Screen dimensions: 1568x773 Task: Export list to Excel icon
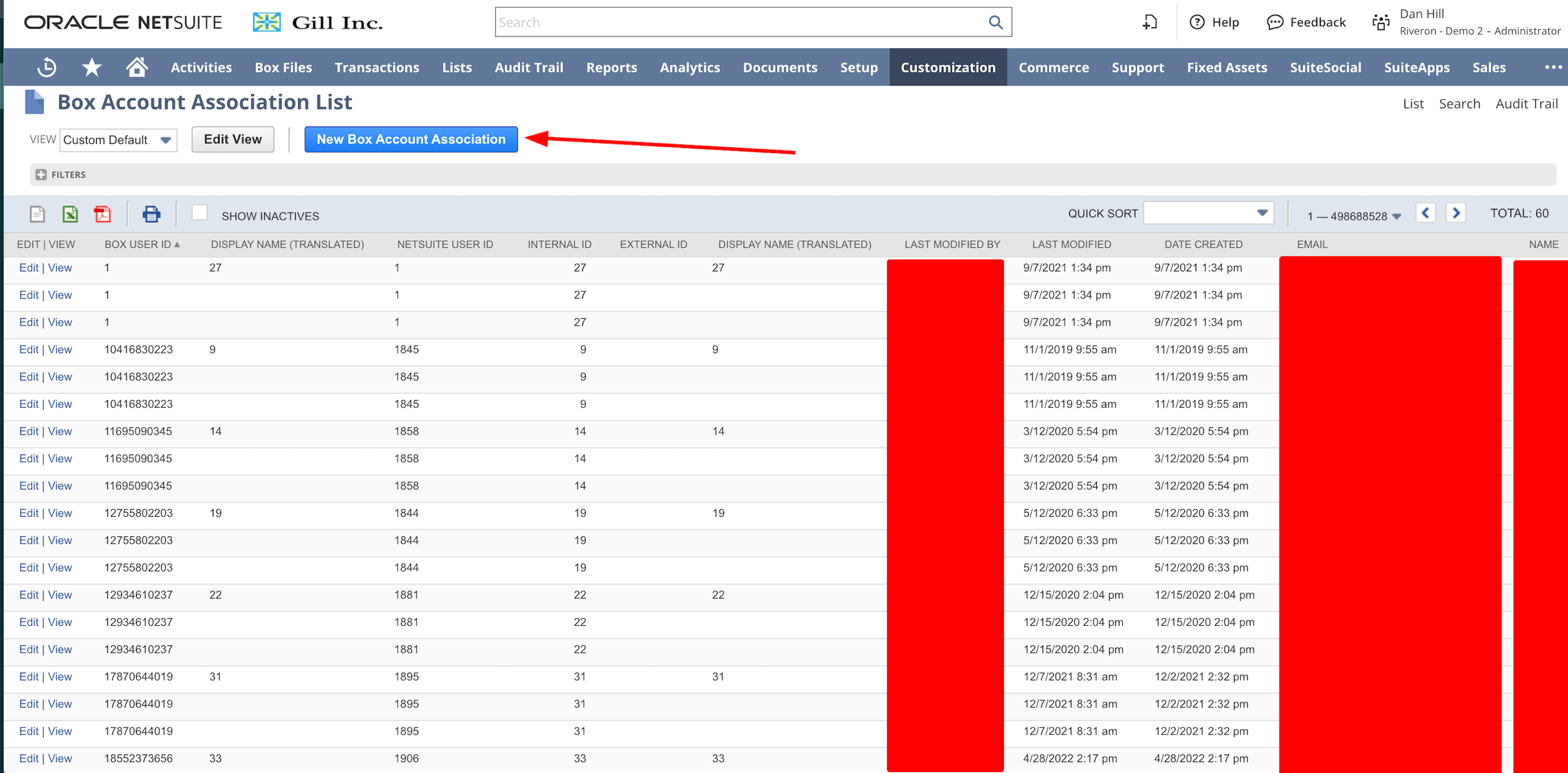[x=70, y=214]
